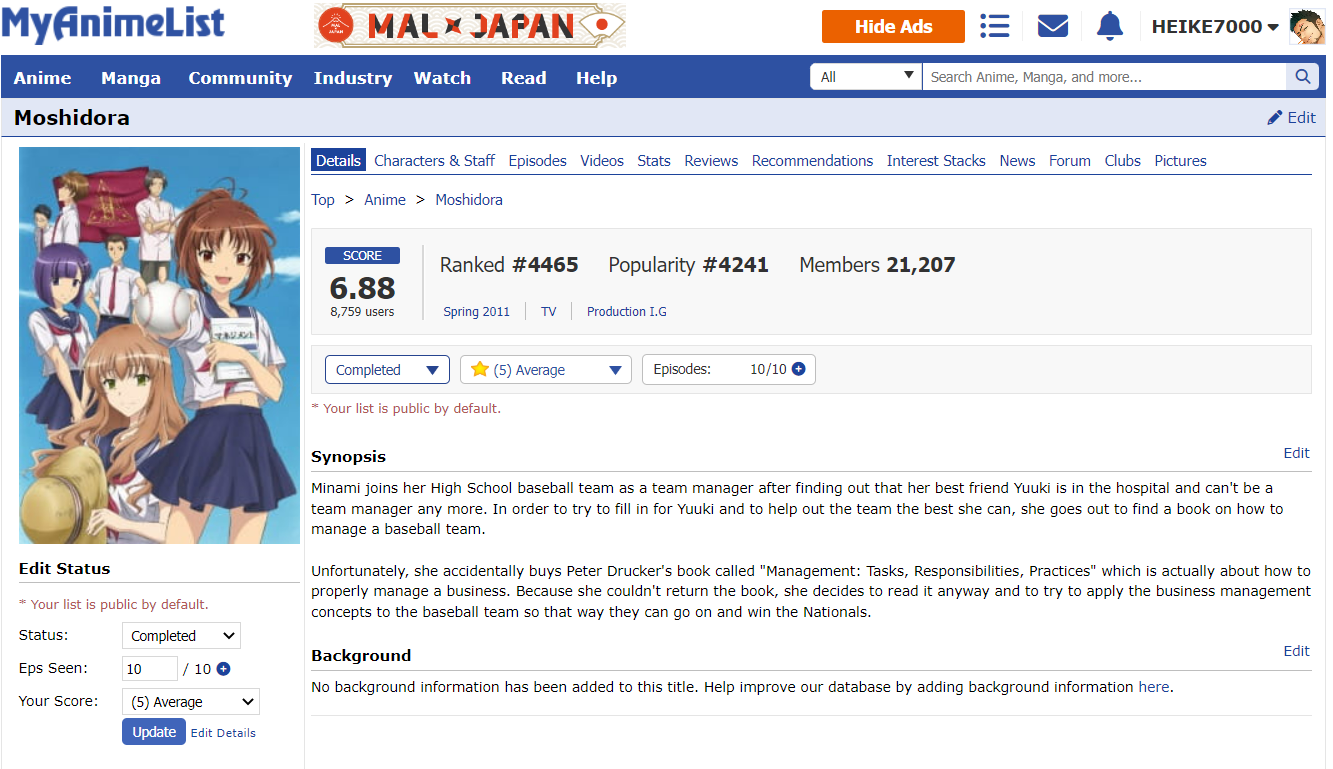Click the Hide Ads button
This screenshot has width=1333, height=769.
[893, 27]
